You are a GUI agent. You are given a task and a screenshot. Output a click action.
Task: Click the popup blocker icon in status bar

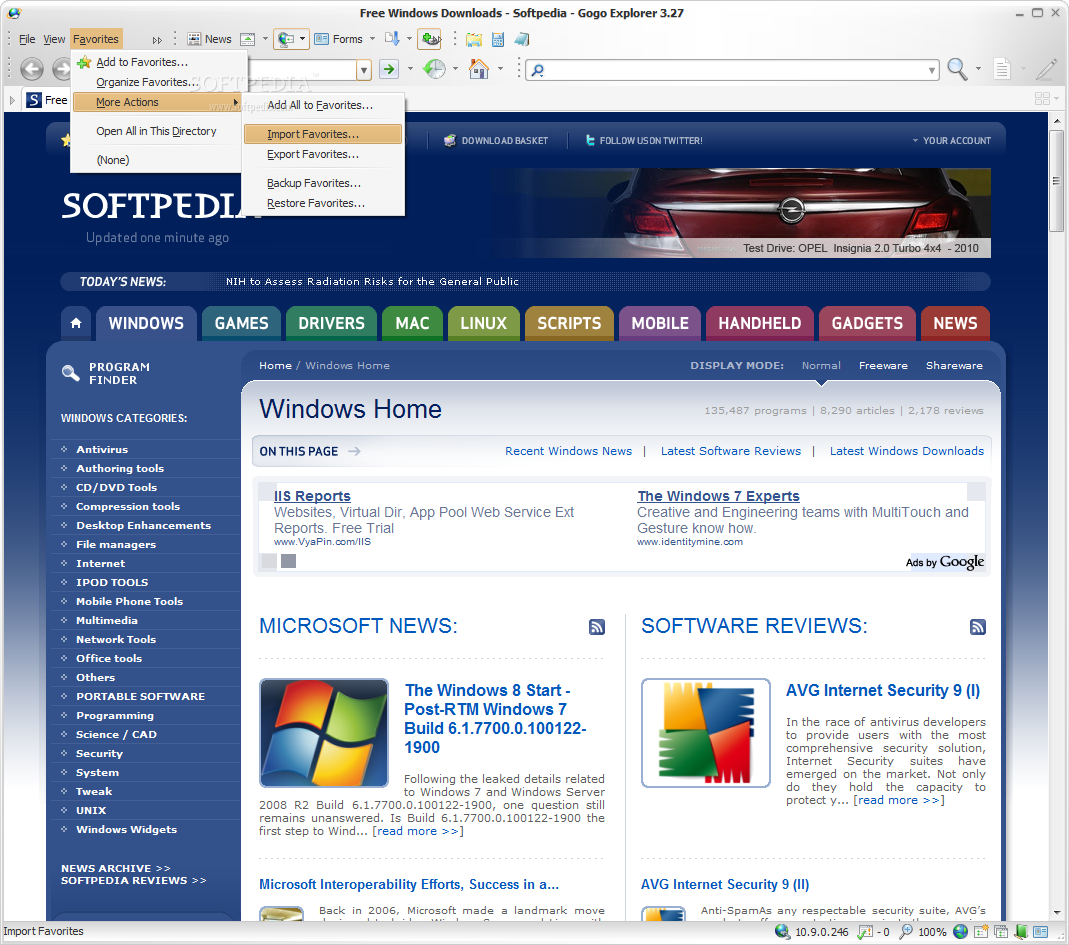click(865, 931)
